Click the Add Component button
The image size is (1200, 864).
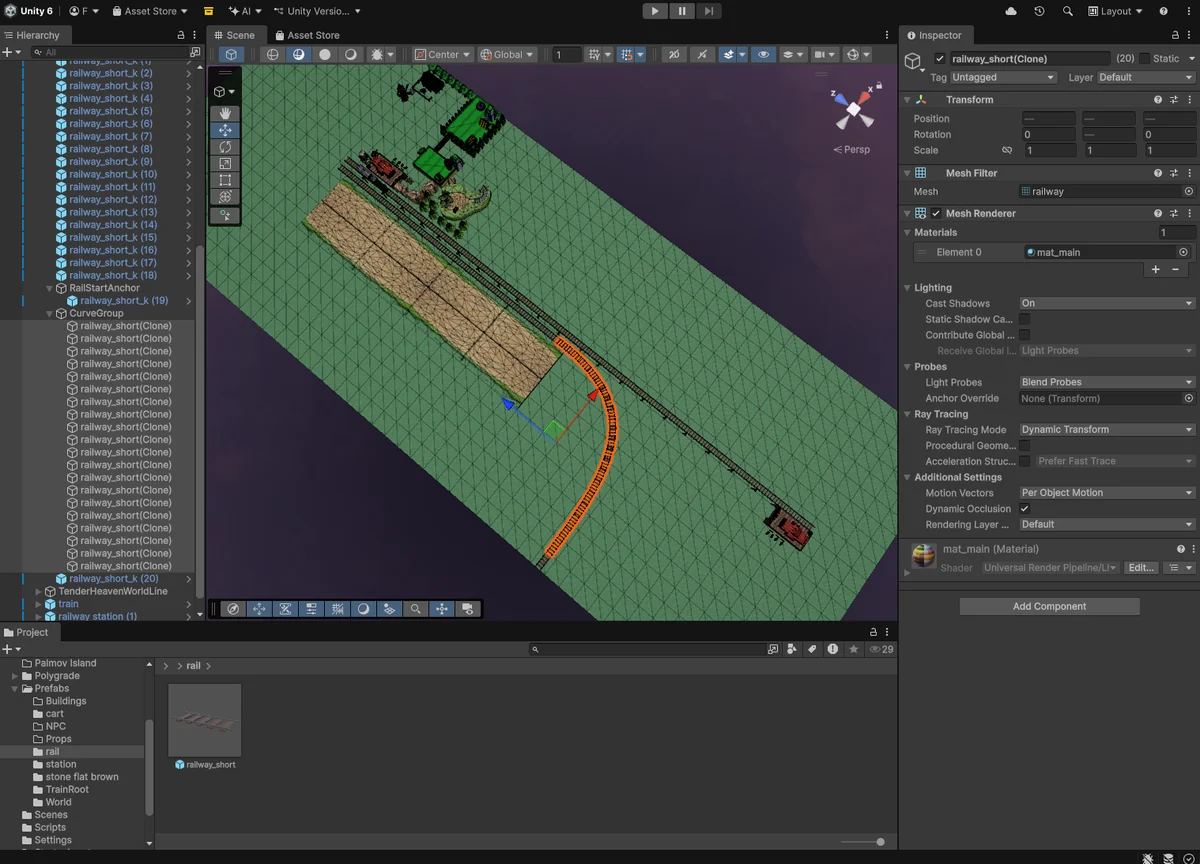tap(1049, 606)
